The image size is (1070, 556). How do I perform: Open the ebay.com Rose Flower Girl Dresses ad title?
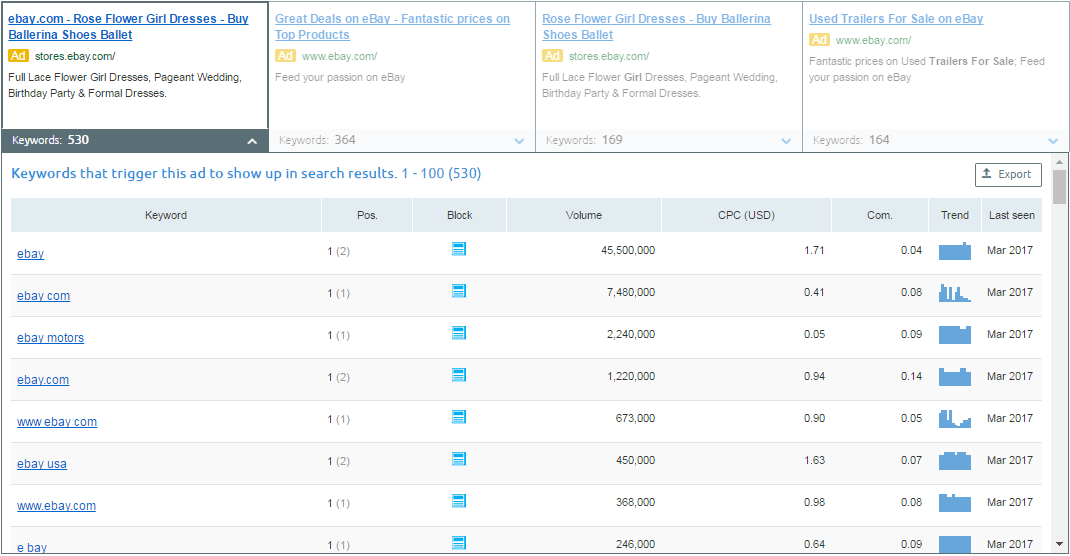tap(128, 27)
